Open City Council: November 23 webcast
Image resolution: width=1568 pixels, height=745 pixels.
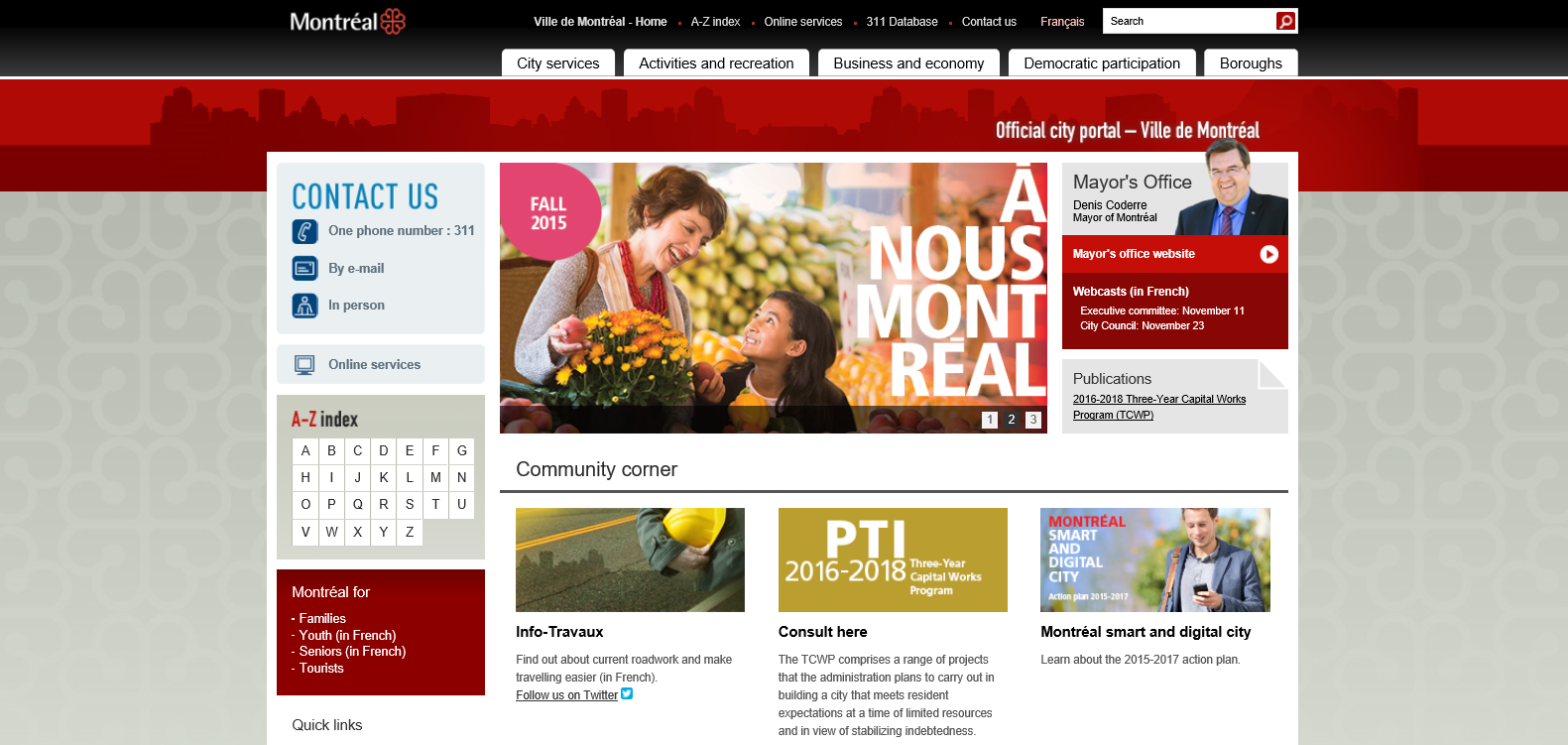tap(1143, 325)
